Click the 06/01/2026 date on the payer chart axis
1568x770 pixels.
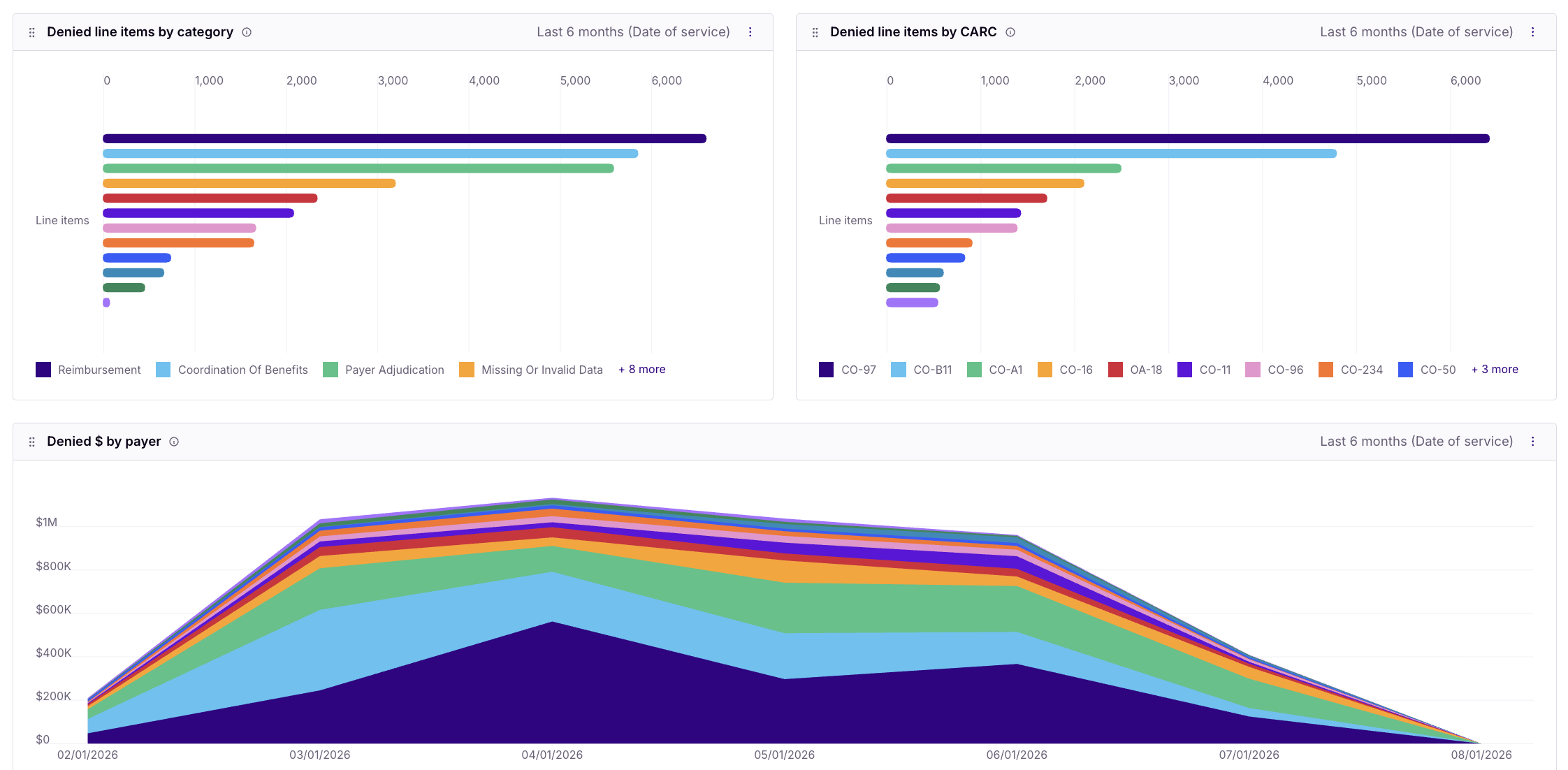(1017, 755)
